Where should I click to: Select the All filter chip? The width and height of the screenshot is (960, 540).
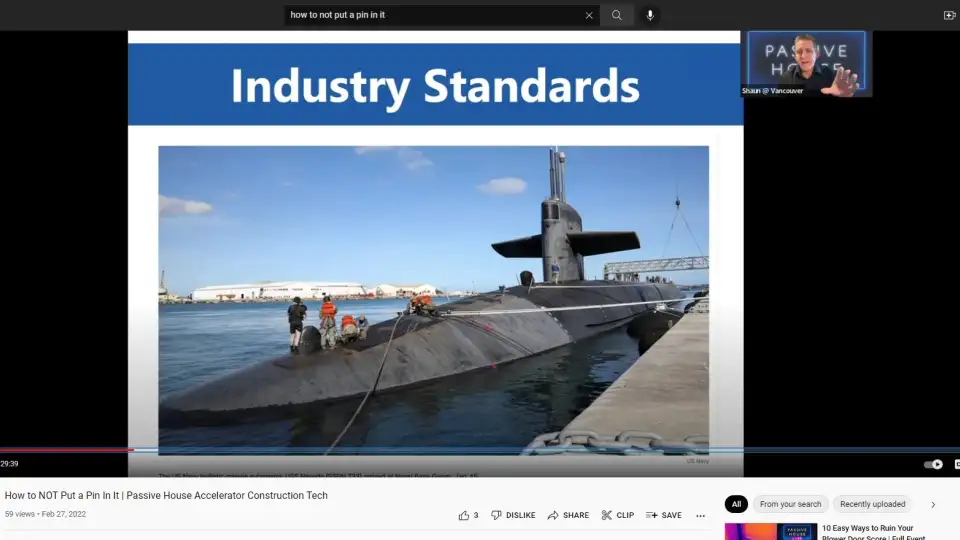coord(736,504)
